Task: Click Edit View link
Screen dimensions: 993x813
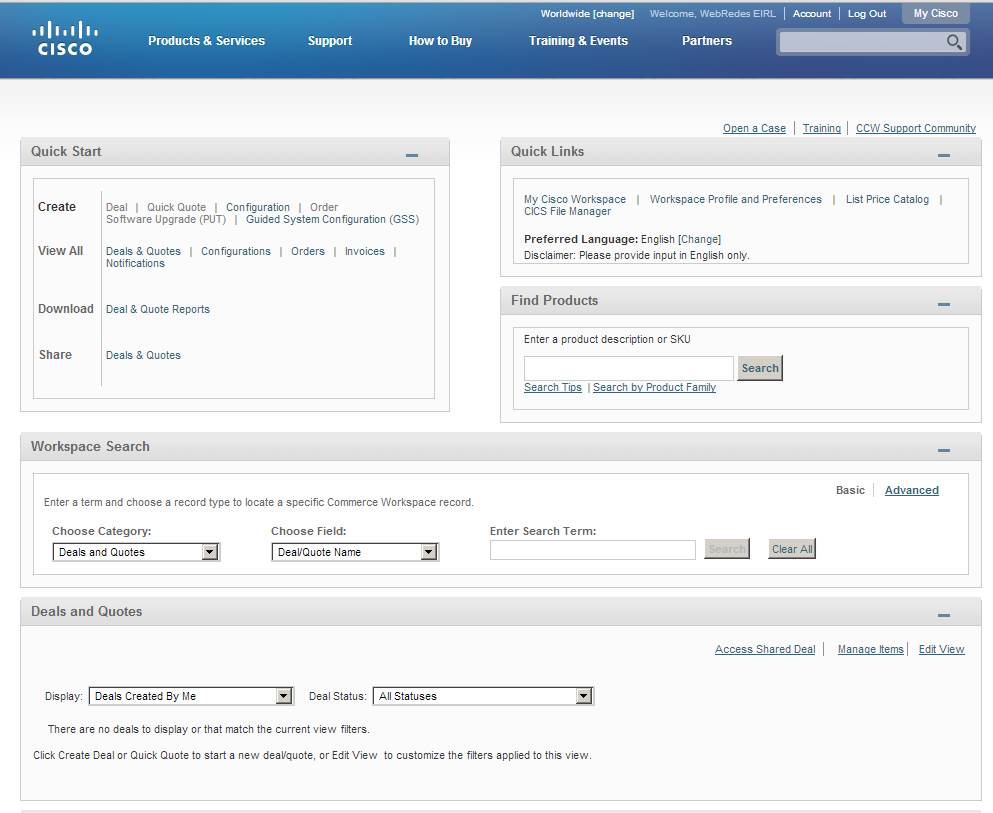Action: point(941,649)
